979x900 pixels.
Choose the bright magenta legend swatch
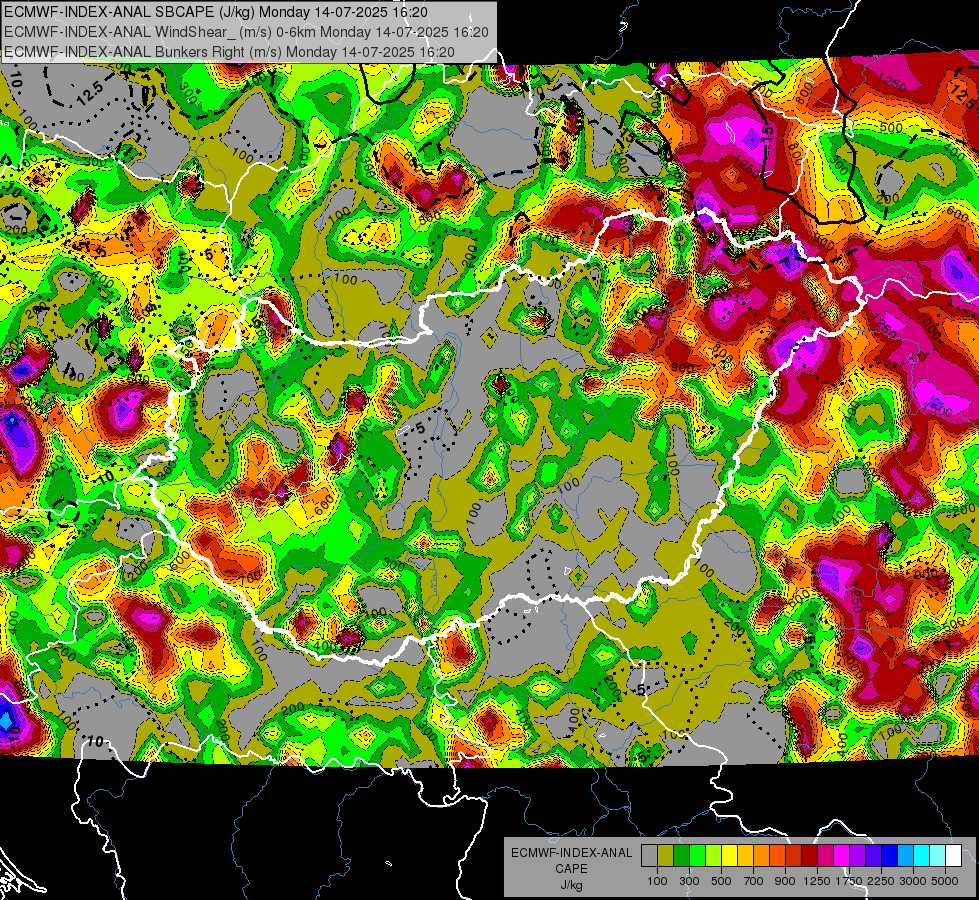[x=842, y=856]
